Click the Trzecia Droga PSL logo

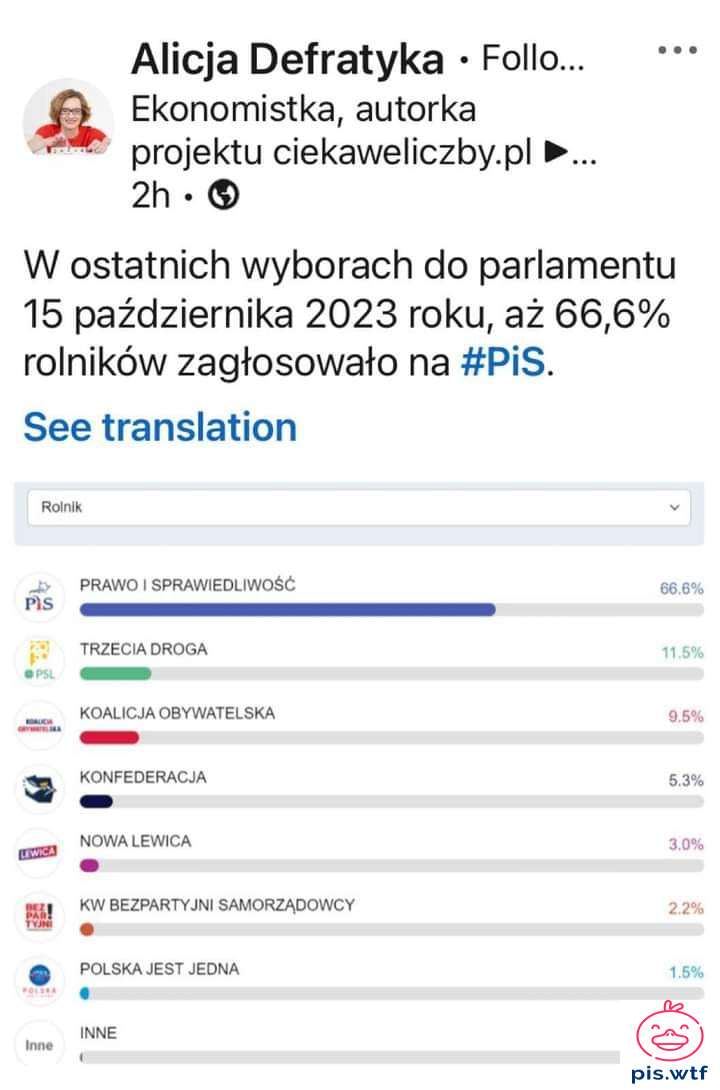click(40, 660)
